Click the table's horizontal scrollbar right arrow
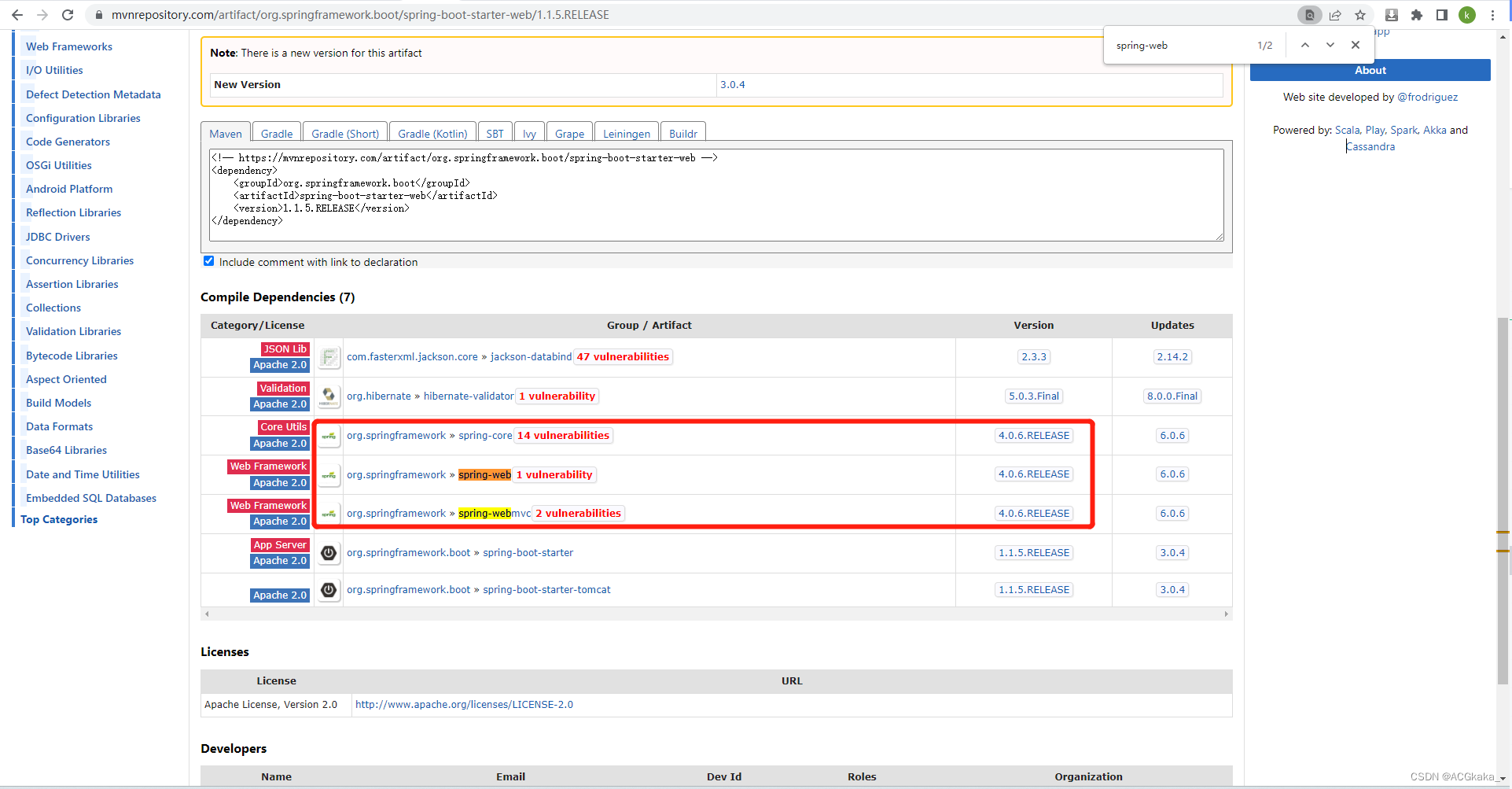This screenshot has width=1512, height=789. pos(1226,614)
